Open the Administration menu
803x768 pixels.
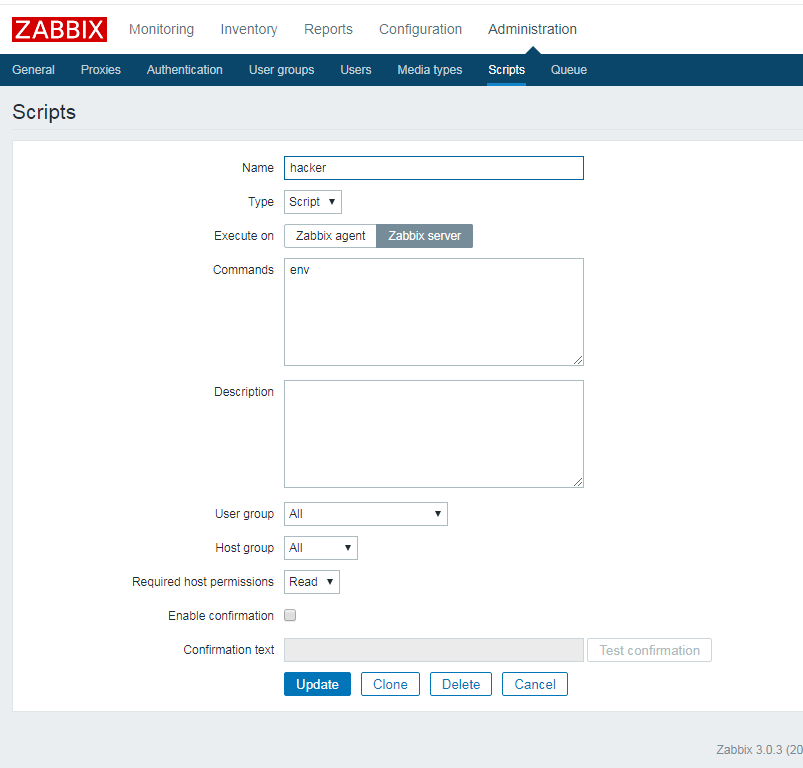click(x=532, y=29)
